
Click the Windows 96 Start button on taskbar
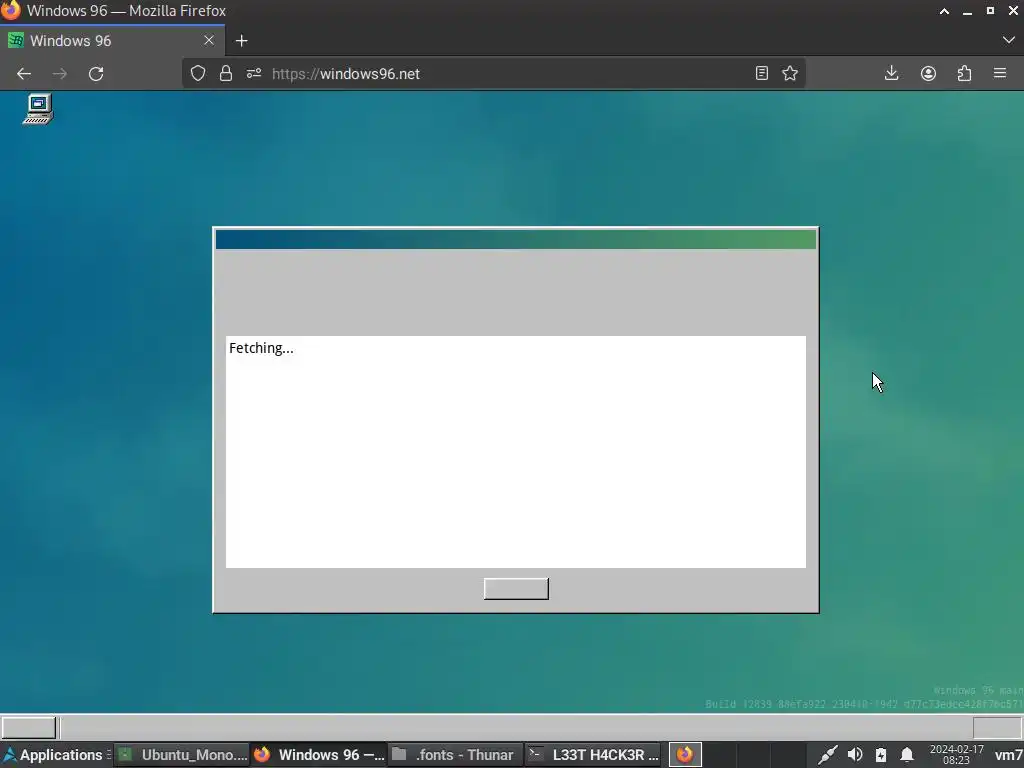pyautogui.click(x=29, y=728)
